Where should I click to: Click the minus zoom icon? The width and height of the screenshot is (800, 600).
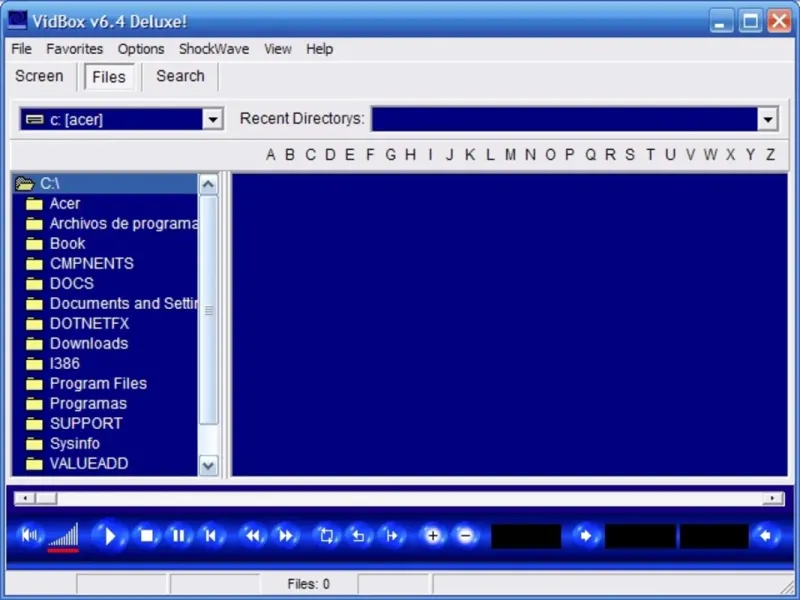pyautogui.click(x=465, y=536)
